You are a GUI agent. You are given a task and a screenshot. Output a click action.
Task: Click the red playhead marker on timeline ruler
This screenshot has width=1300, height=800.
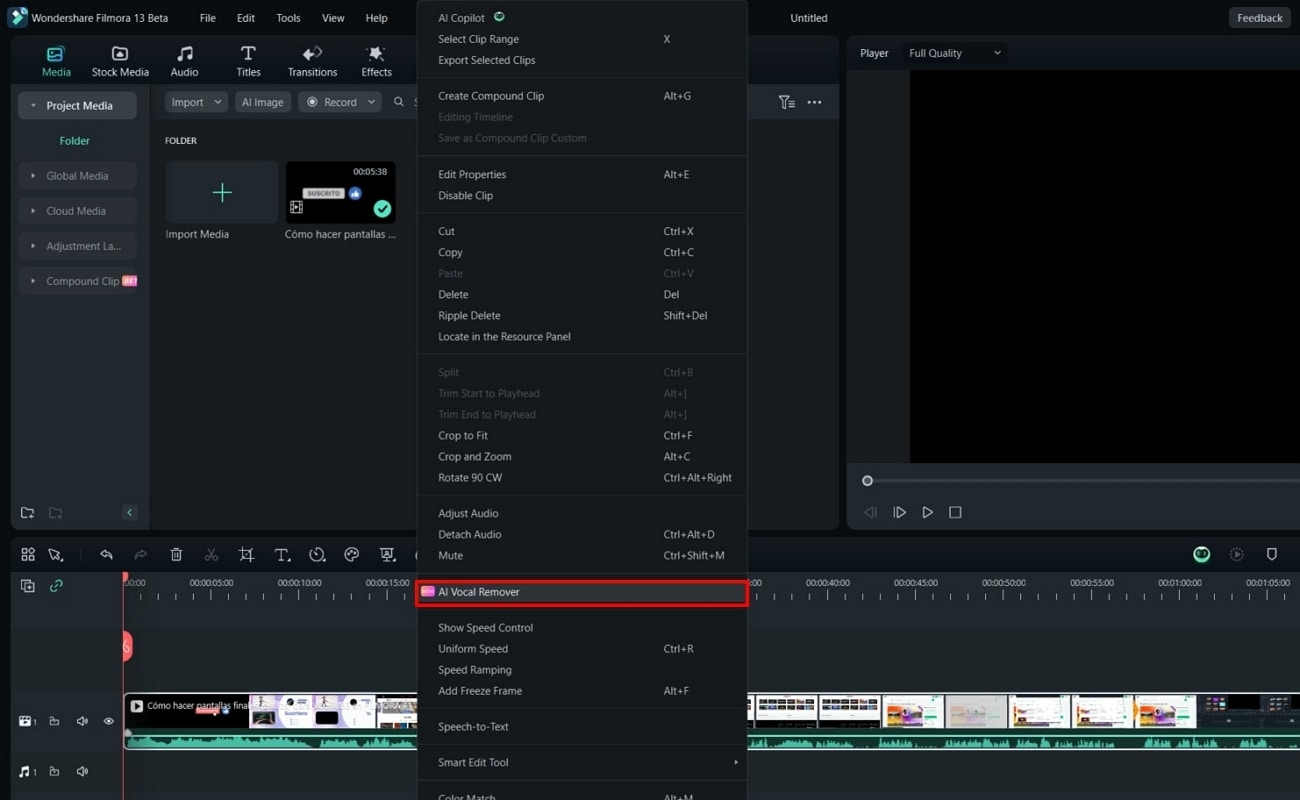pos(126,578)
